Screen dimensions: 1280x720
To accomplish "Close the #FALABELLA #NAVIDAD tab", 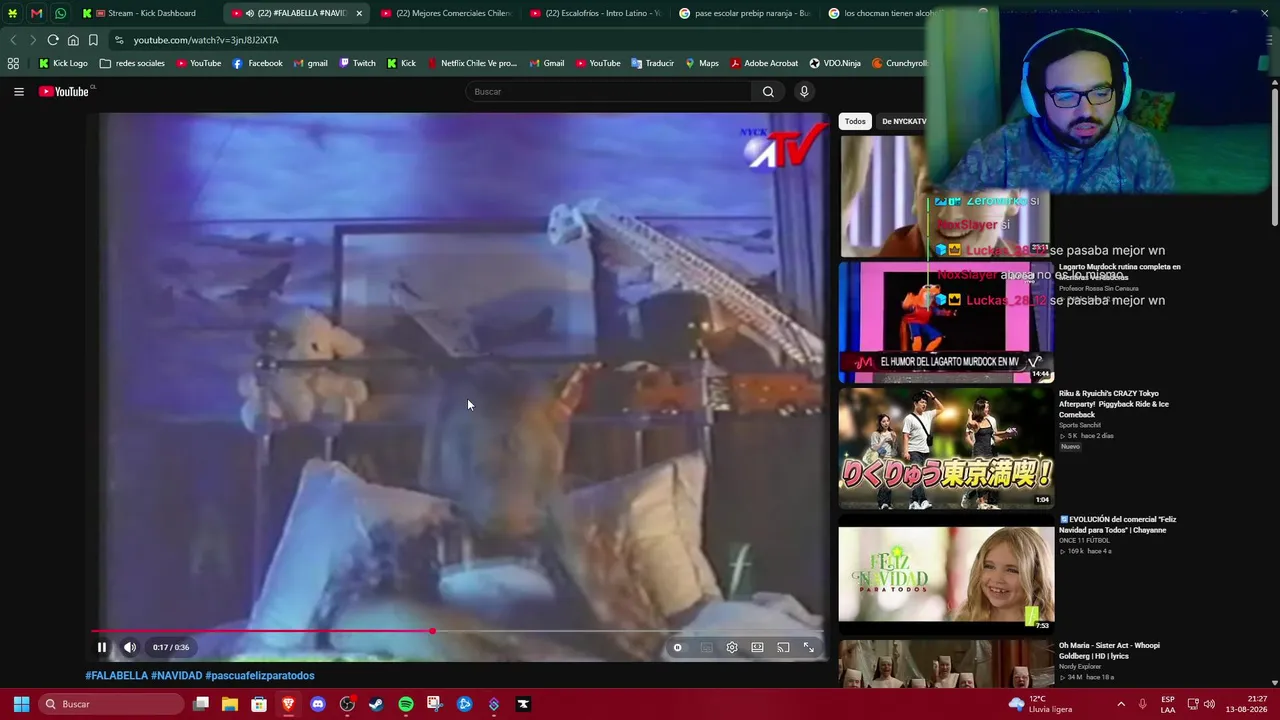I will point(358,13).
